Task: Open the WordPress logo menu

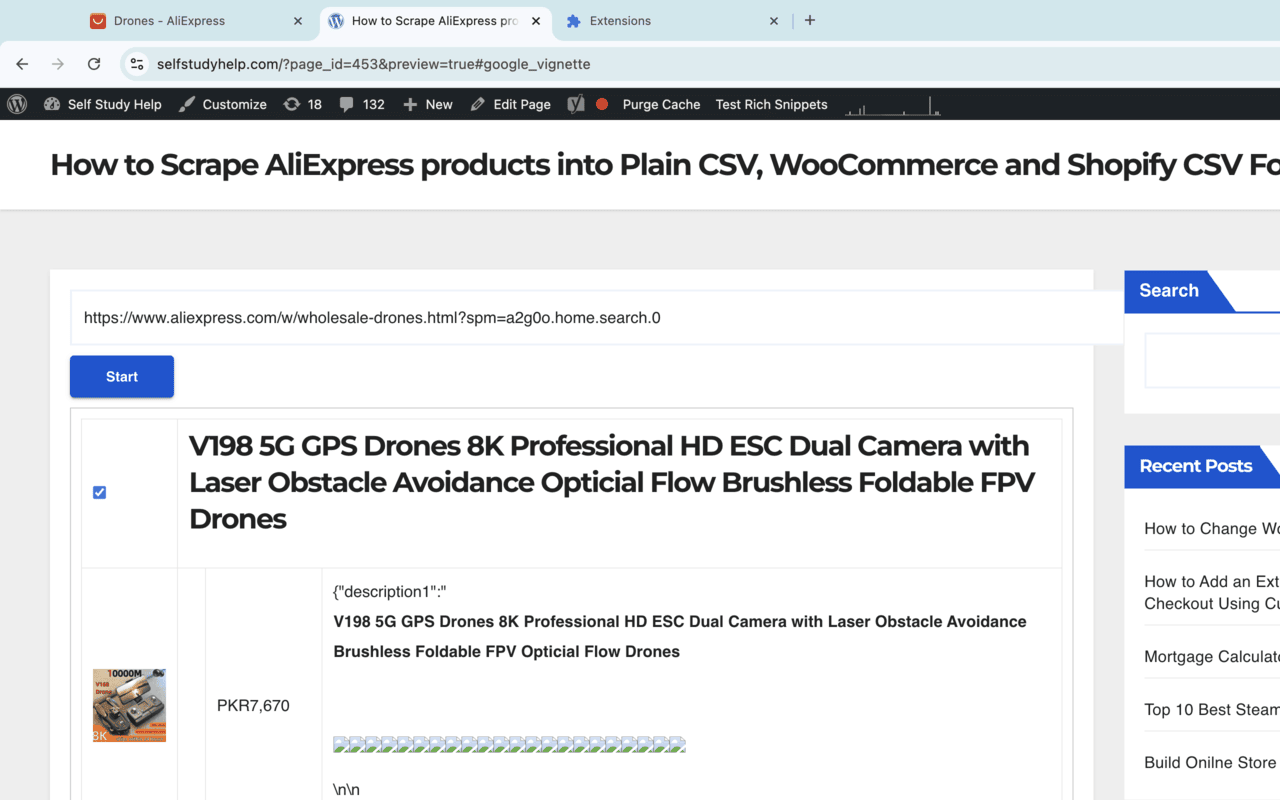Action: [16, 103]
